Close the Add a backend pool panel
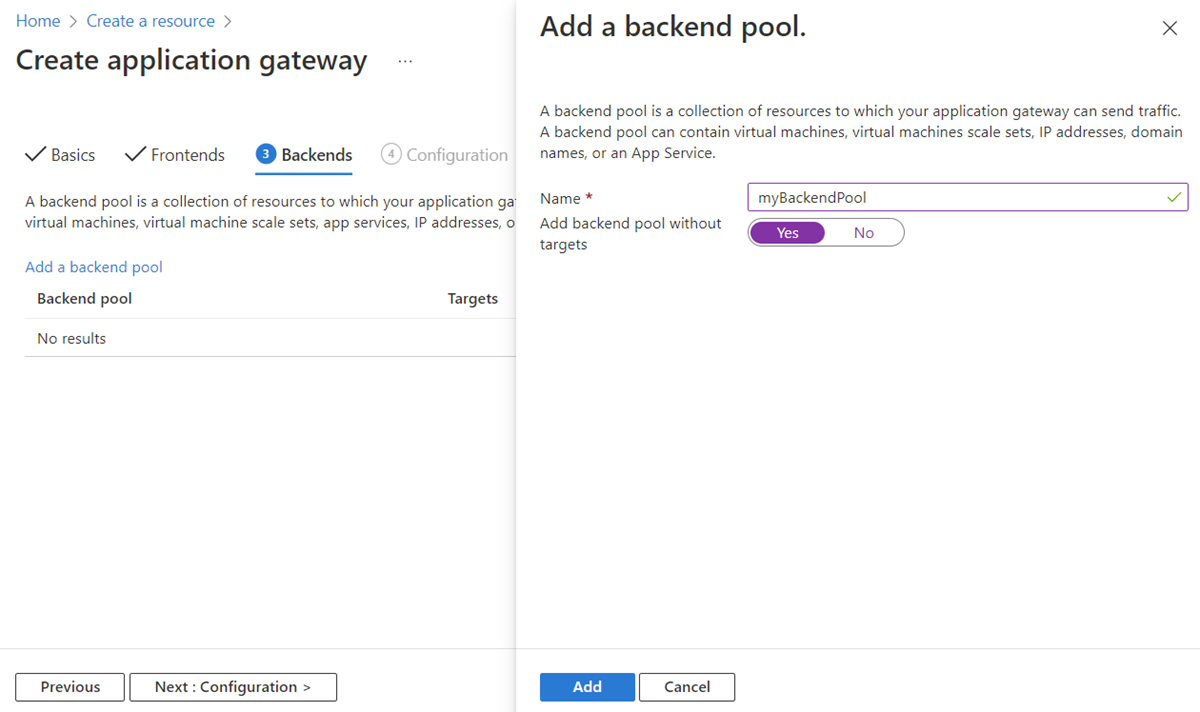The image size is (1200, 712). [x=1169, y=29]
